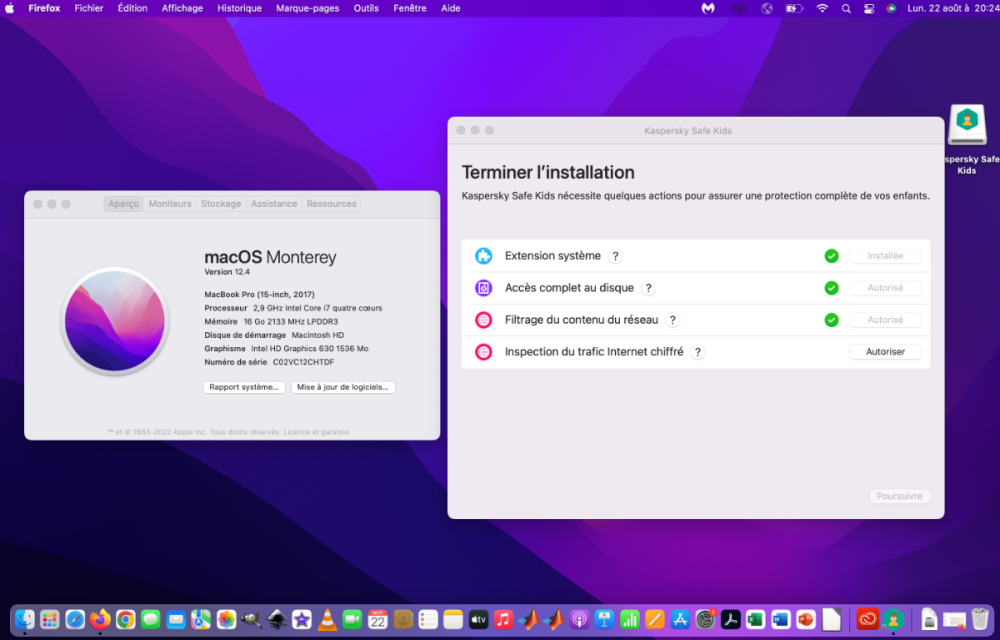Click the serial number C02VC12CHTDF

[x=304, y=362]
